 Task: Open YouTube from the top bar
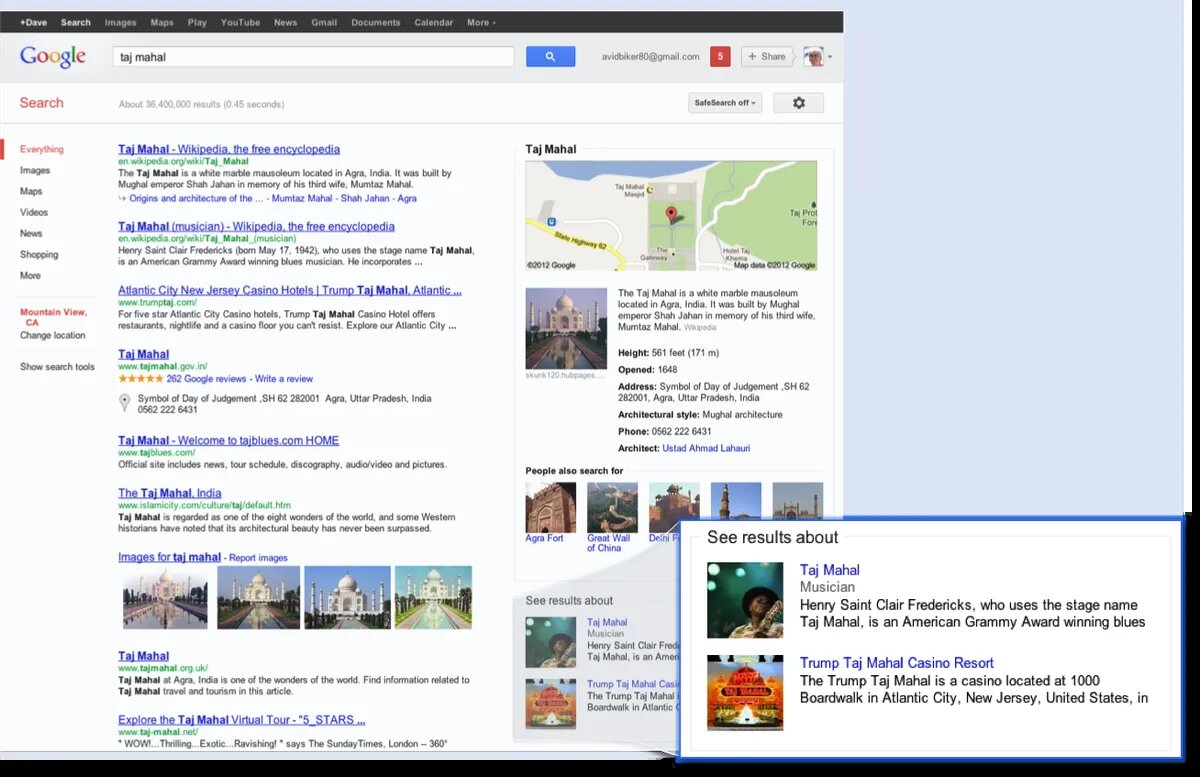pos(240,22)
